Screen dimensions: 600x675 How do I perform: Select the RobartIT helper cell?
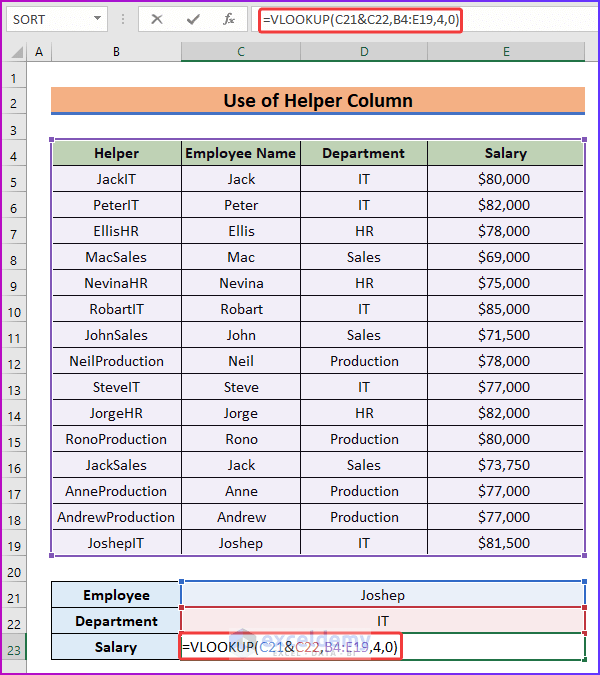[x=117, y=309]
